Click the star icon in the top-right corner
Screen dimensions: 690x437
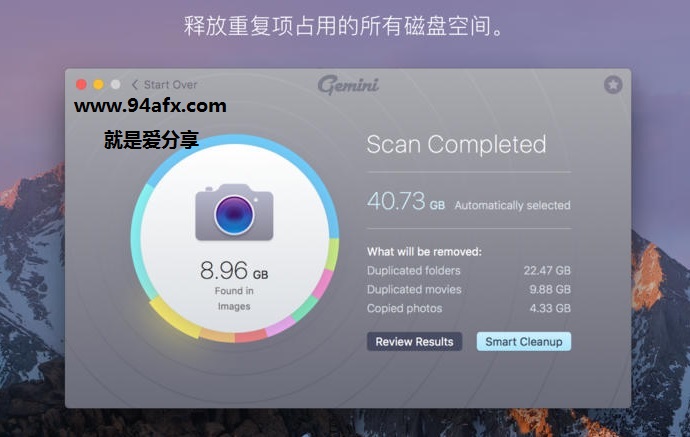click(613, 84)
